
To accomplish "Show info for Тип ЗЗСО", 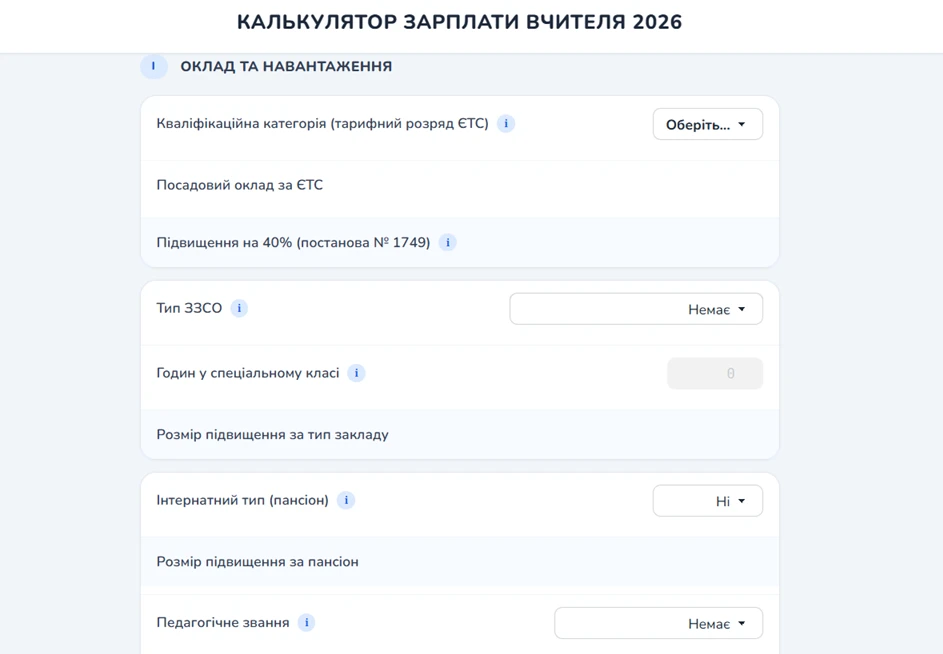I will pos(239,308).
